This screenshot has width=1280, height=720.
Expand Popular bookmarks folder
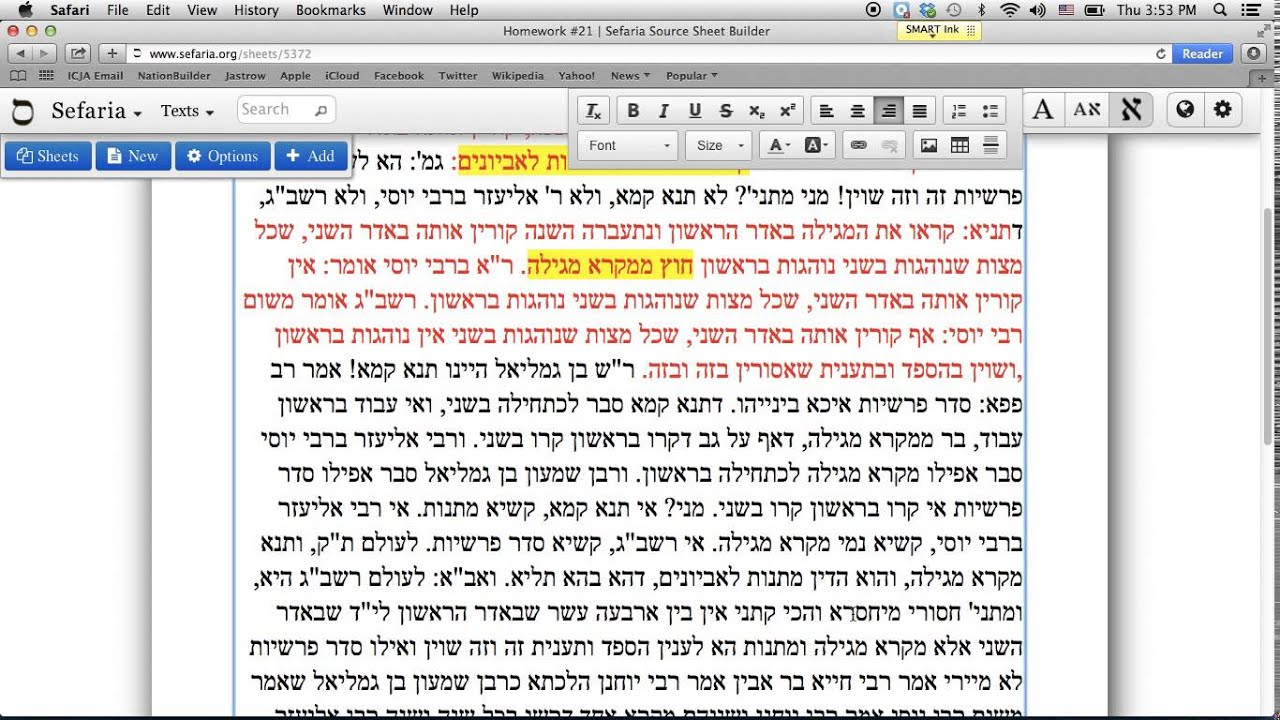(692, 76)
